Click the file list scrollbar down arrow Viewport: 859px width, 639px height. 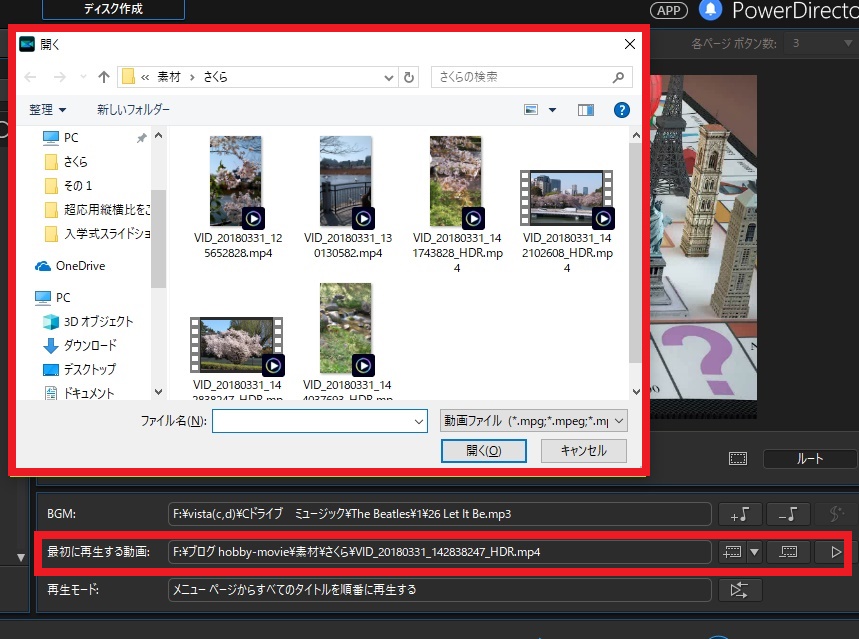[636, 392]
